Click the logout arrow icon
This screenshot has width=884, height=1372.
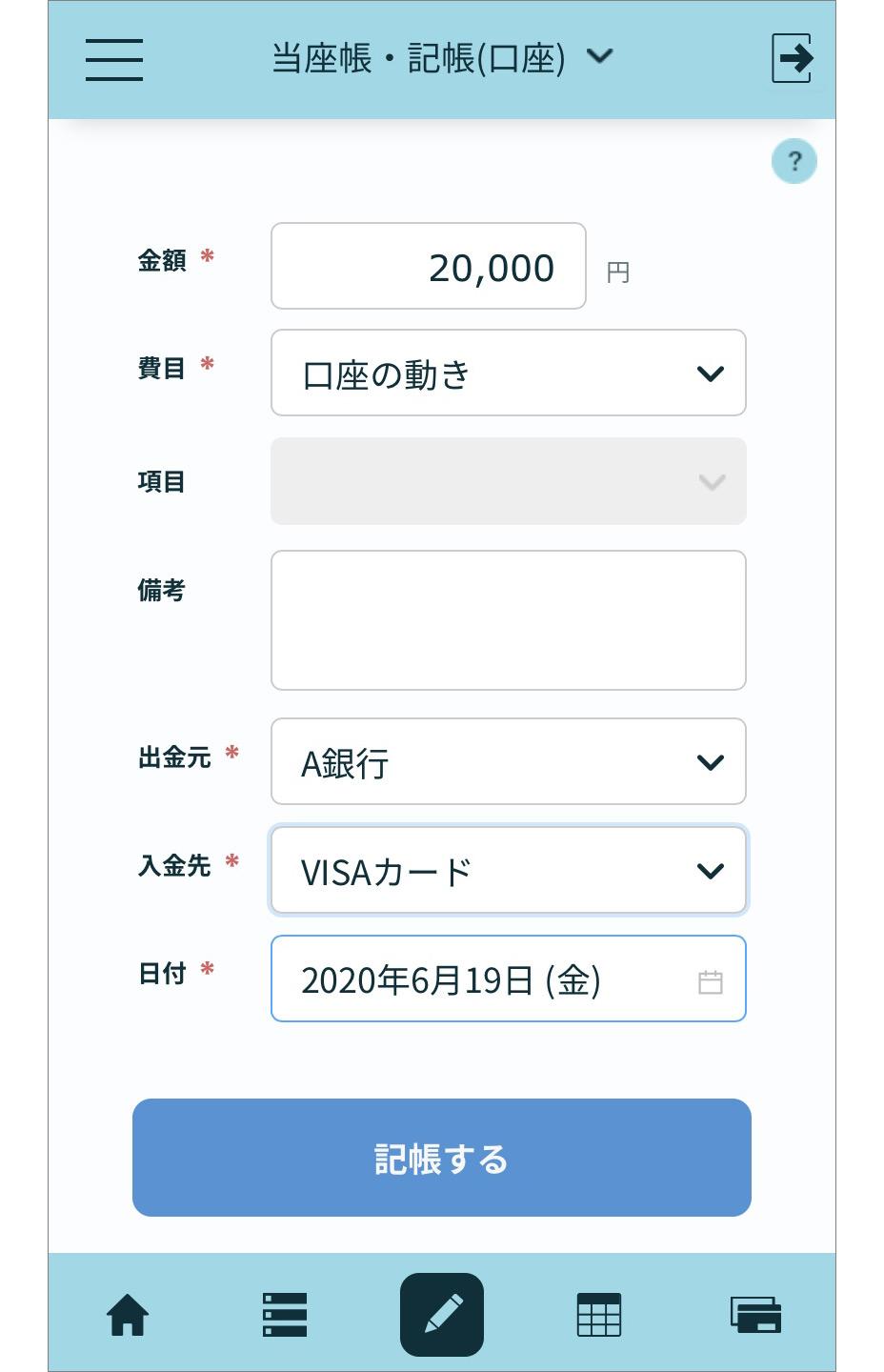pos(793,58)
